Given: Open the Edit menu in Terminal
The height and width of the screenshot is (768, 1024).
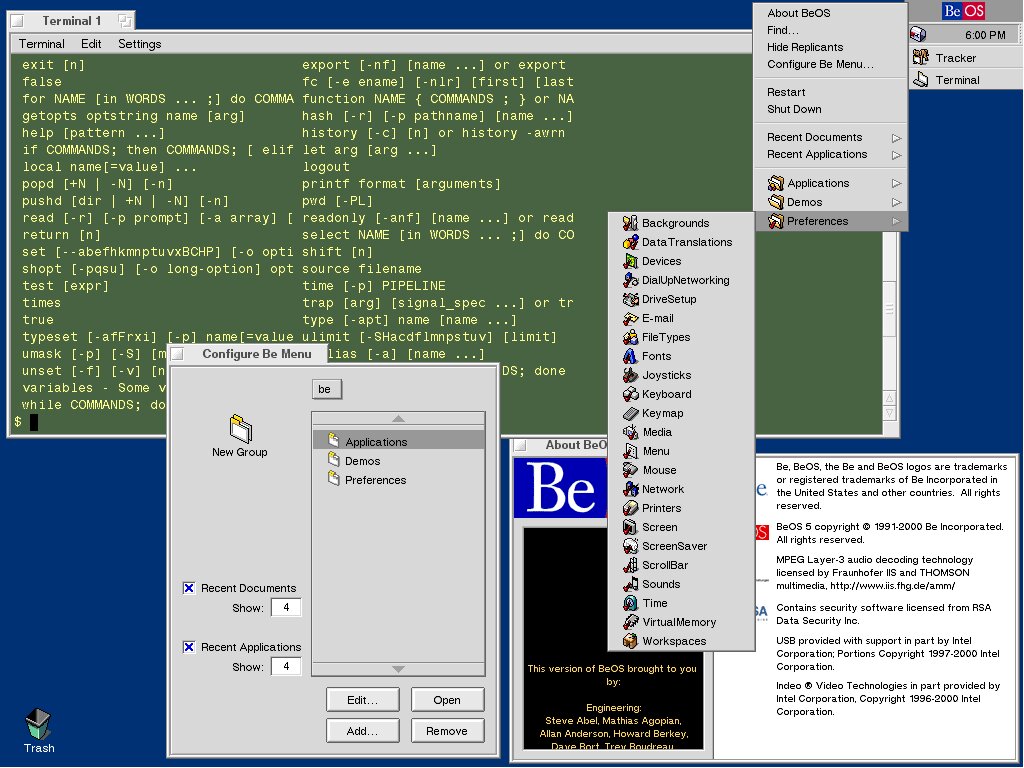Looking at the screenshot, I should coord(91,44).
